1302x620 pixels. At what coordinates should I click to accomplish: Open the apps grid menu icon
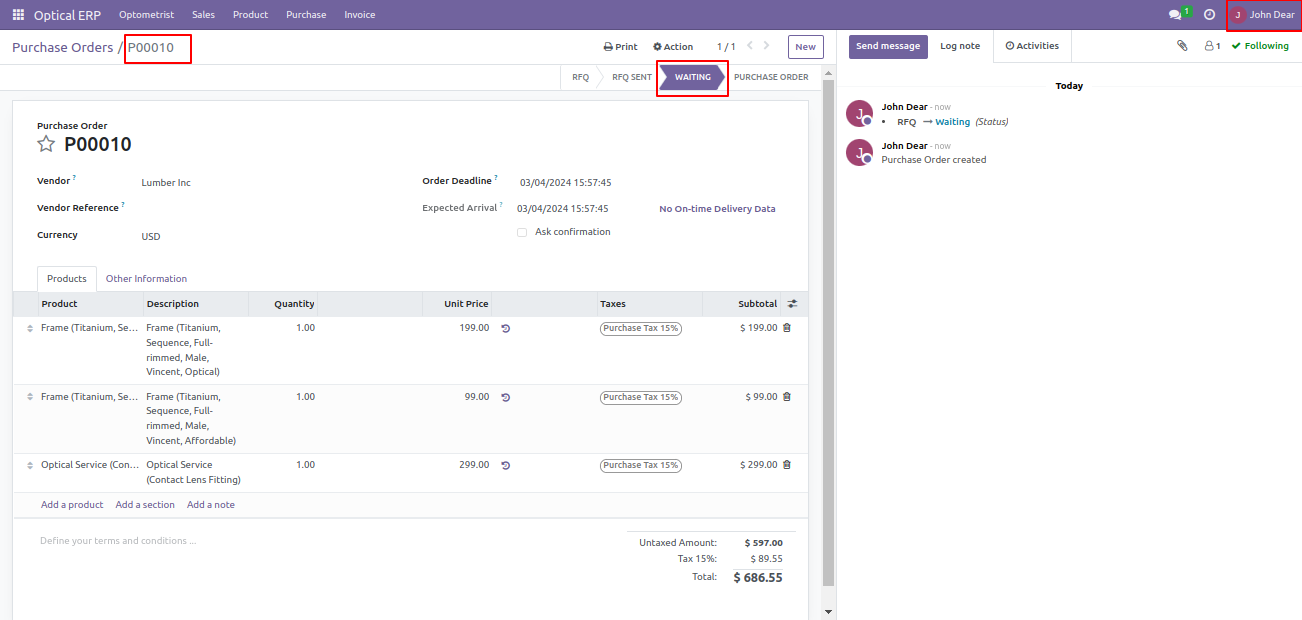tap(18, 15)
